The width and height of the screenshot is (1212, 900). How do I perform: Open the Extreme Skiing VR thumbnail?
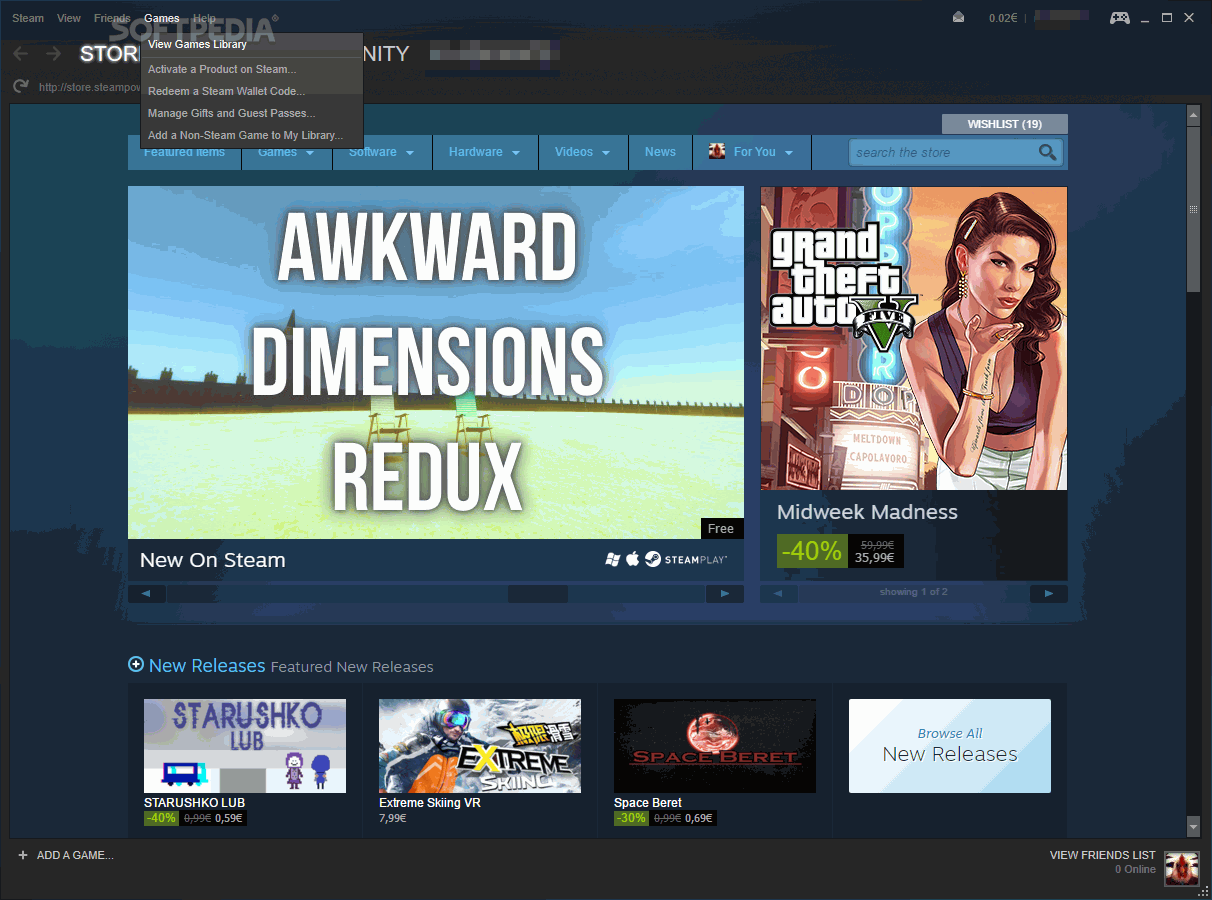click(x=480, y=746)
